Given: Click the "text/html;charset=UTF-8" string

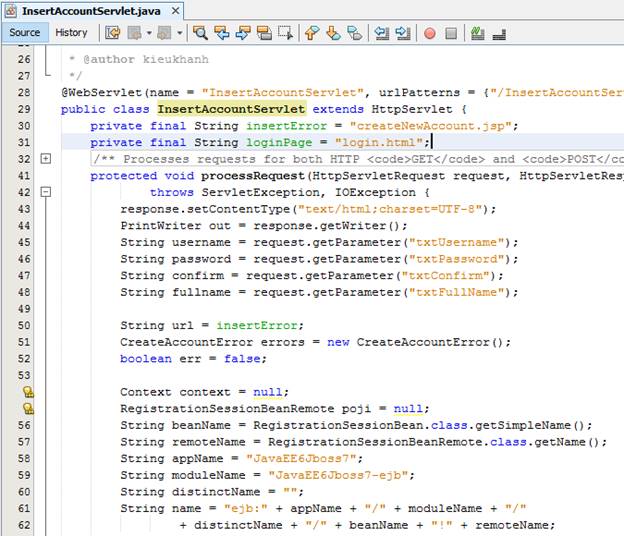Looking at the screenshot, I should pos(390,209).
